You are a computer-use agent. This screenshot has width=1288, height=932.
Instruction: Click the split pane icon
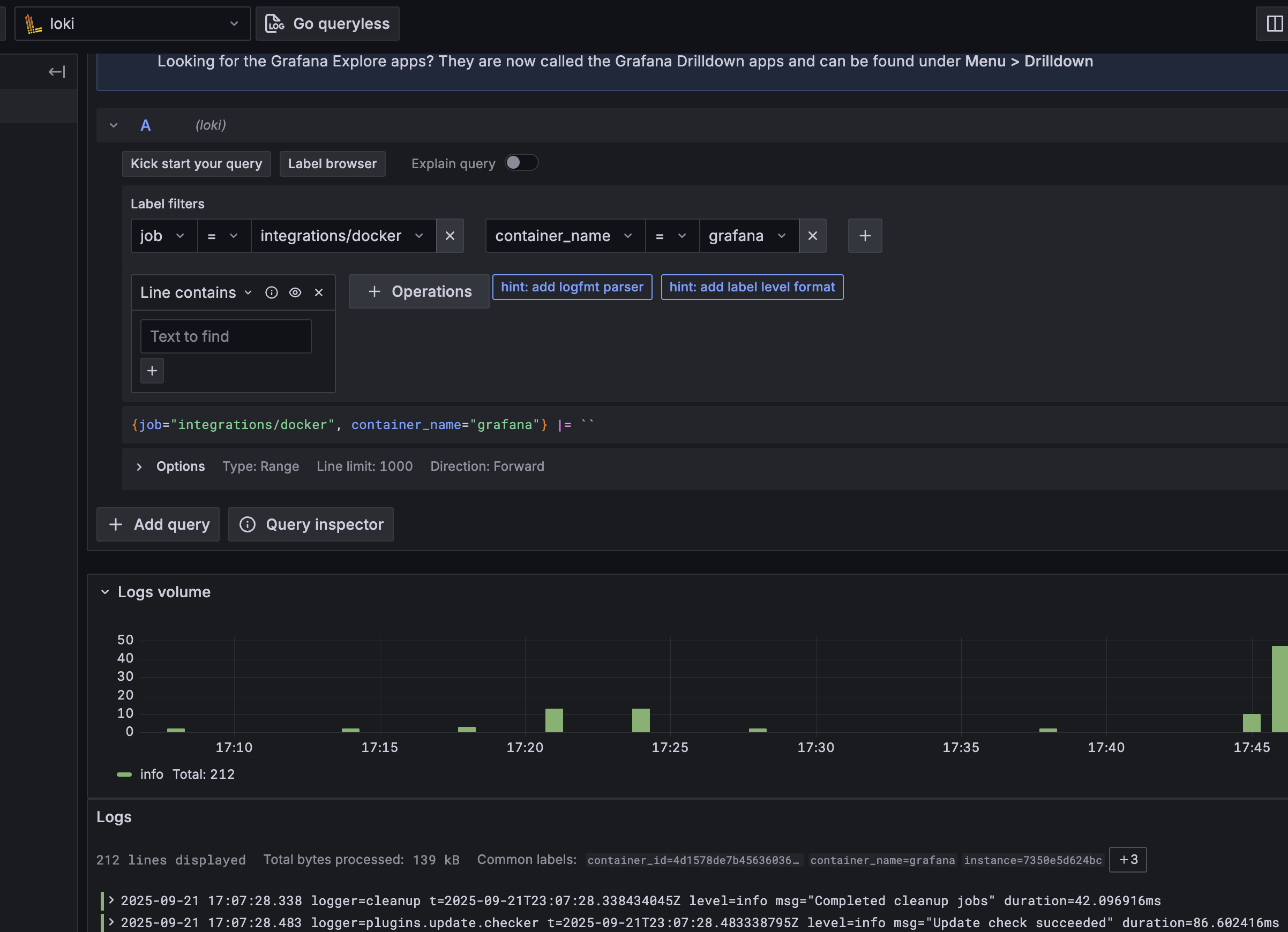click(x=1274, y=23)
